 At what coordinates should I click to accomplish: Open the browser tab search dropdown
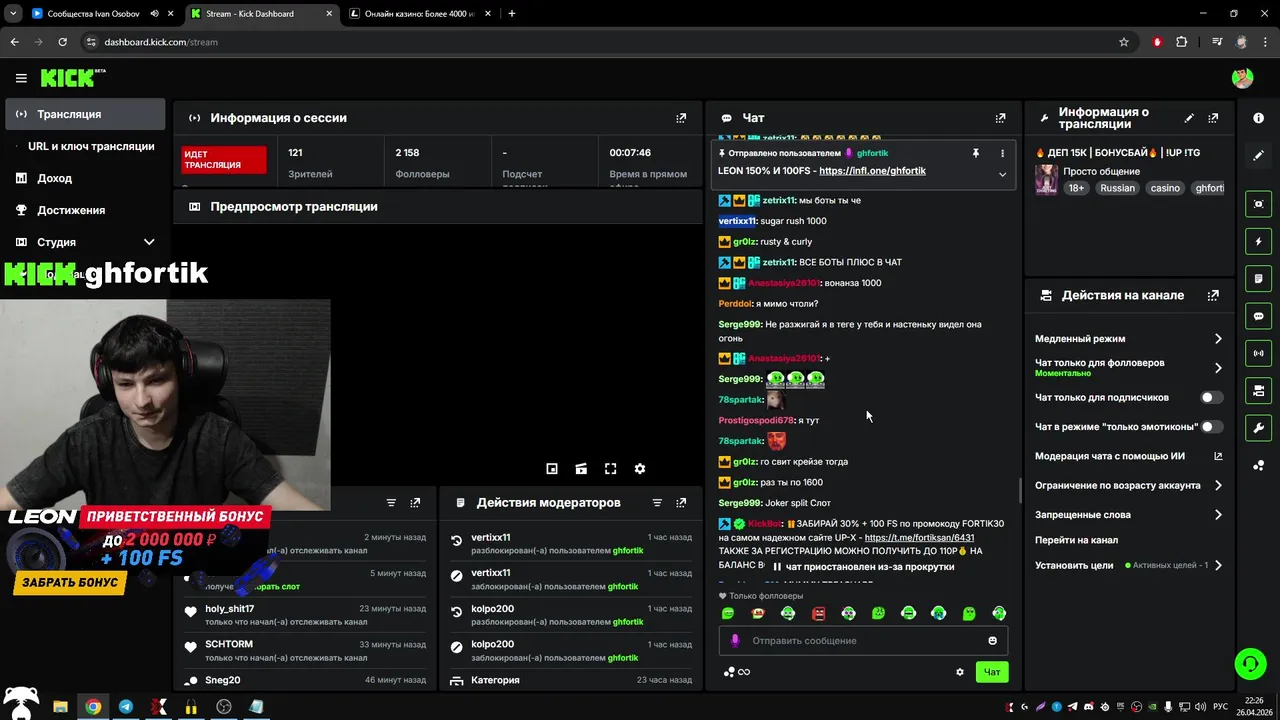pos(13,14)
